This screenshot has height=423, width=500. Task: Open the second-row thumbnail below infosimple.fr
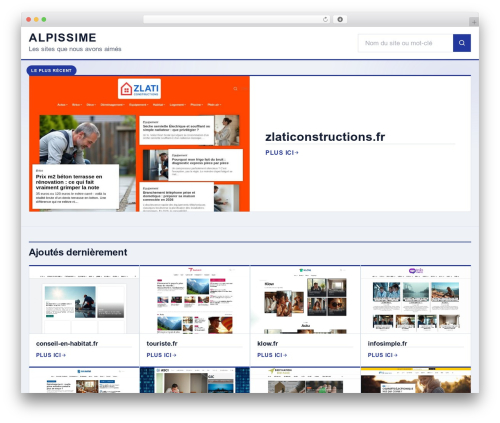416,380
